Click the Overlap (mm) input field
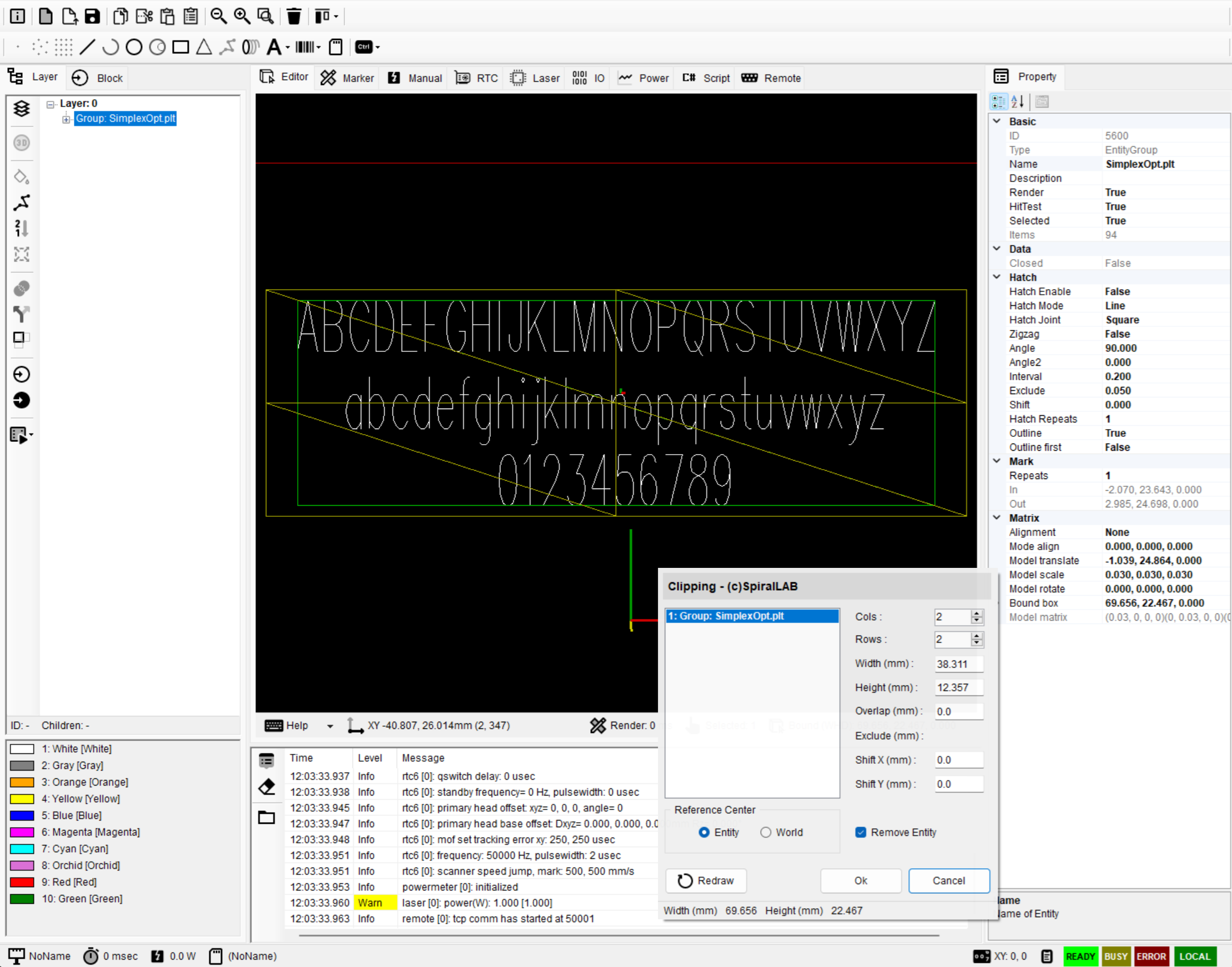 tap(958, 711)
